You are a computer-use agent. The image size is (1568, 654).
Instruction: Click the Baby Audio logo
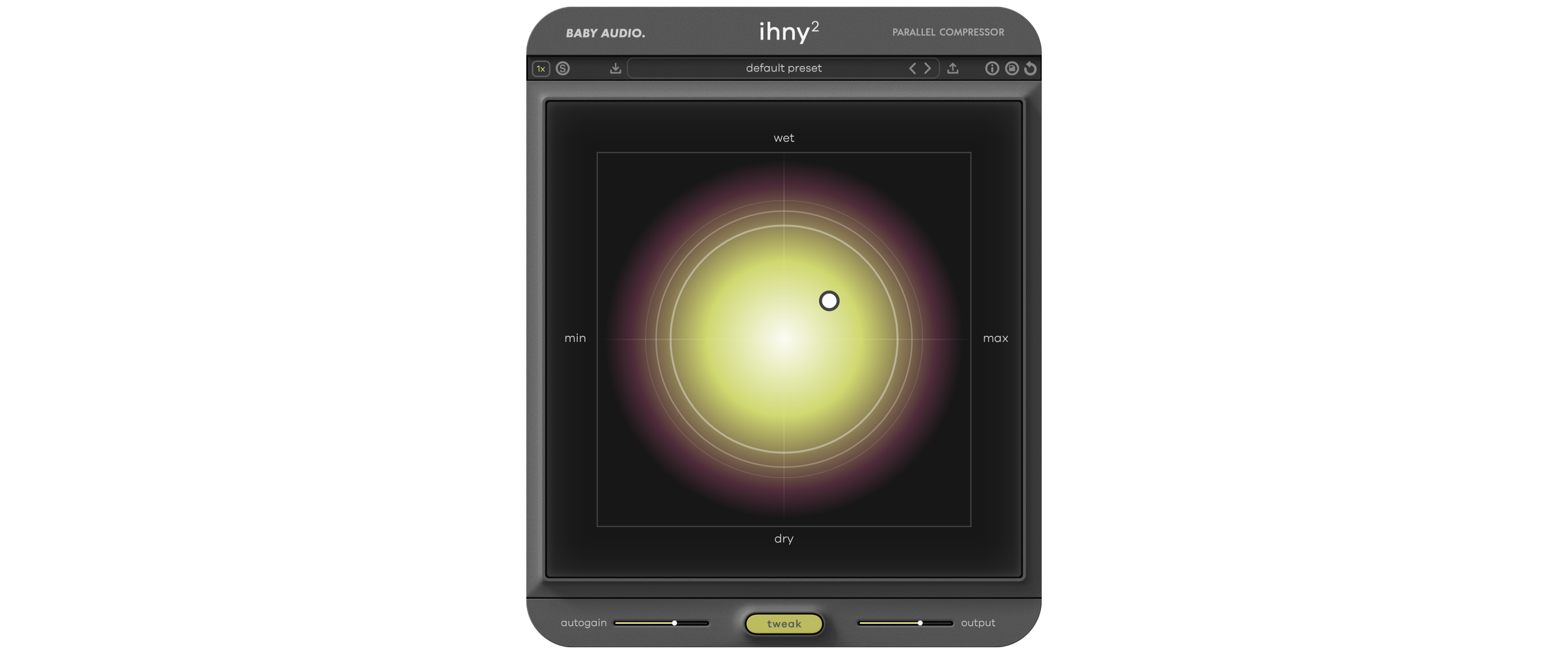click(605, 33)
